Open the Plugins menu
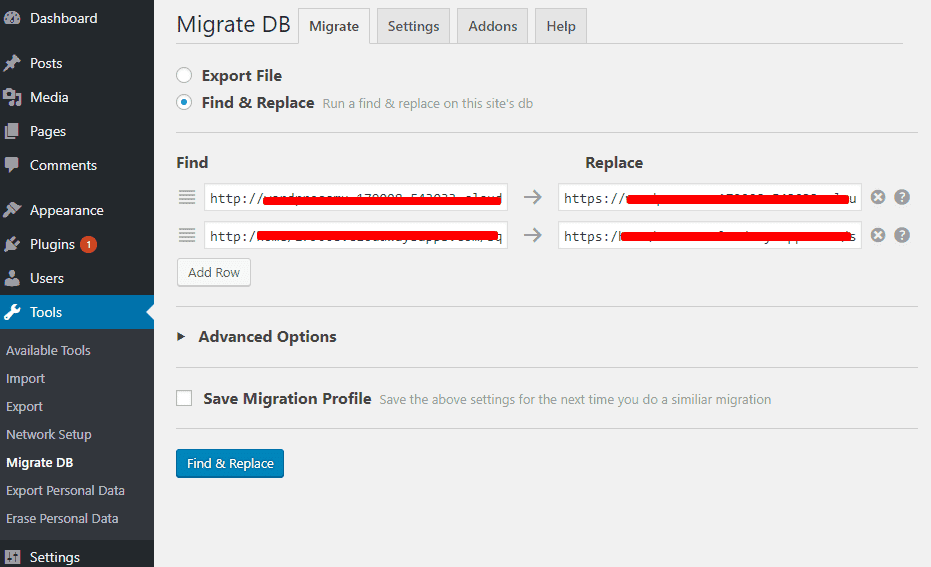931x567 pixels. [x=77, y=244]
